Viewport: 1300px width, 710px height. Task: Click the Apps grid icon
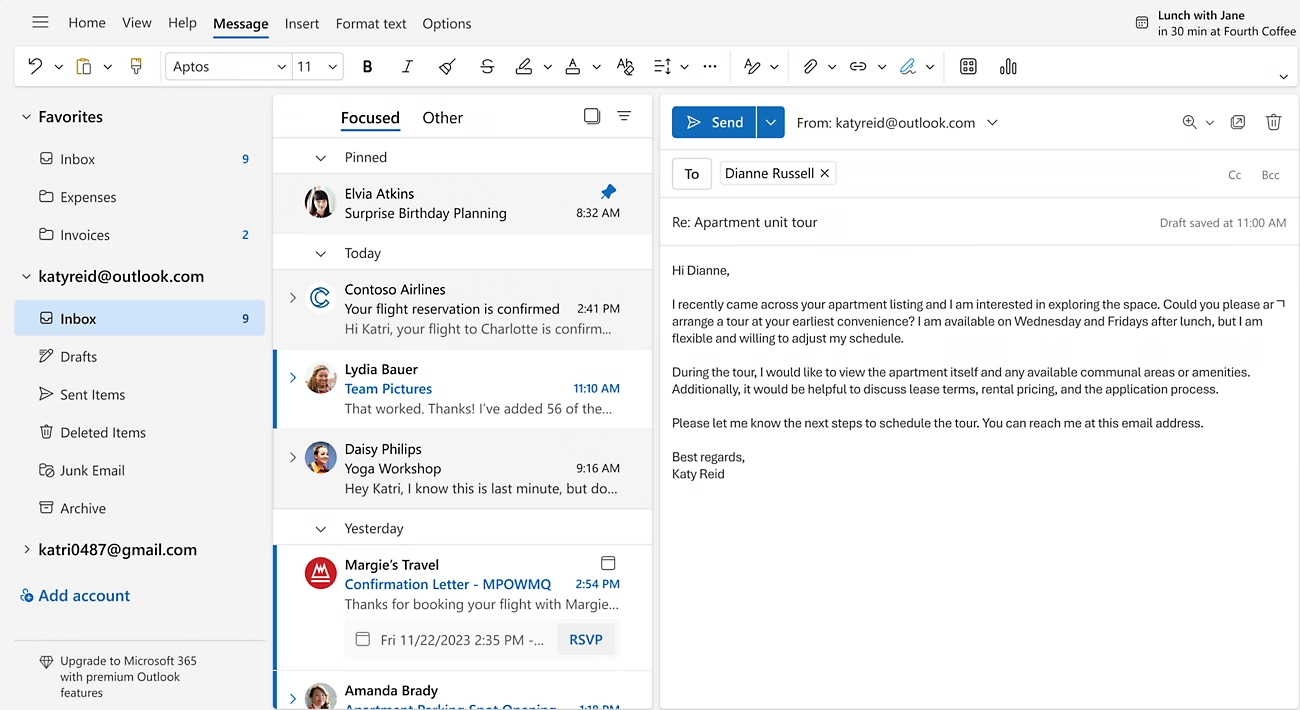pyautogui.click(x=967, y=66)
